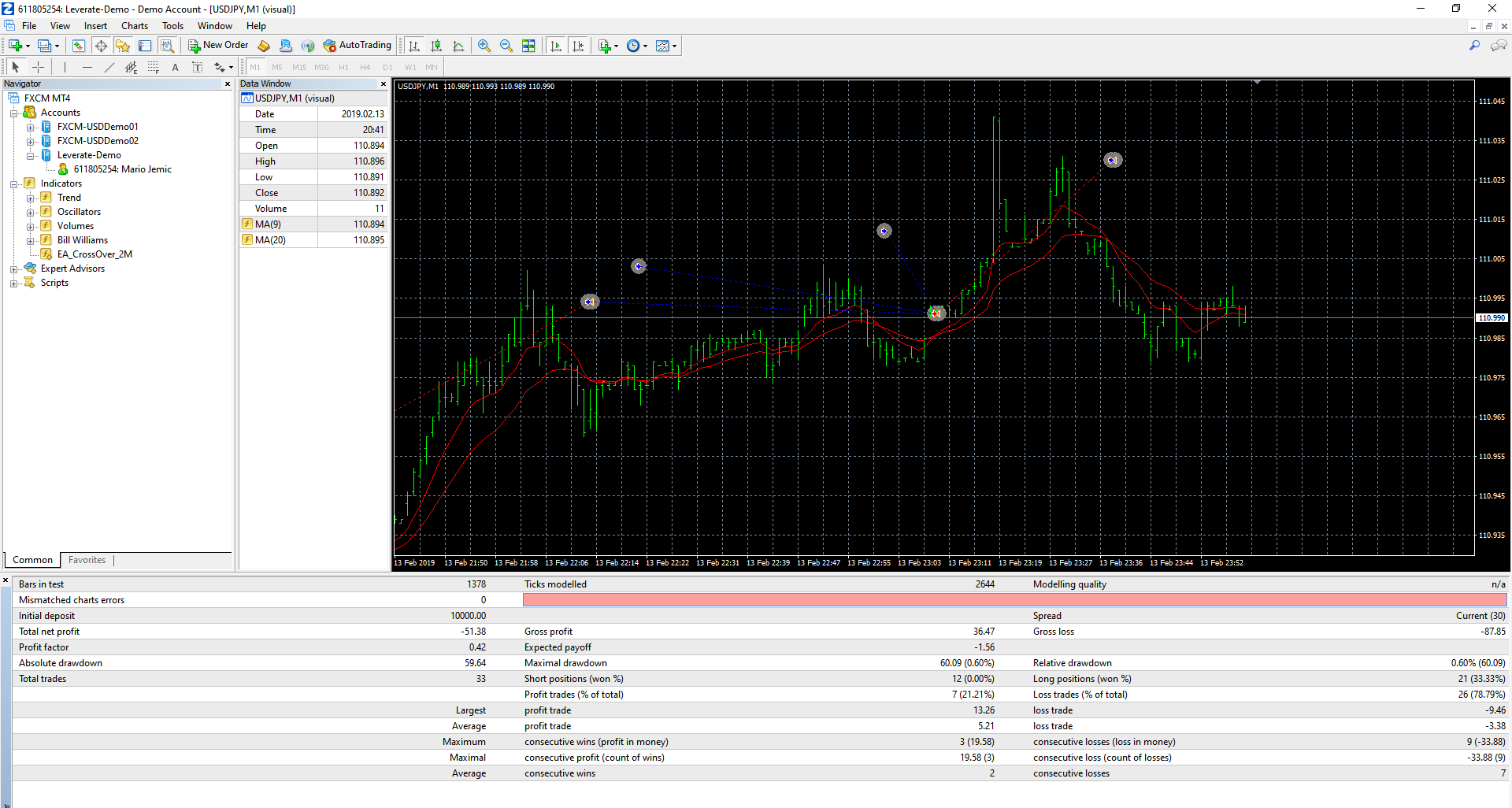Select the Cursor arrow tool
The height and width of the screenshot is (808, 1512).
(16, 67)
